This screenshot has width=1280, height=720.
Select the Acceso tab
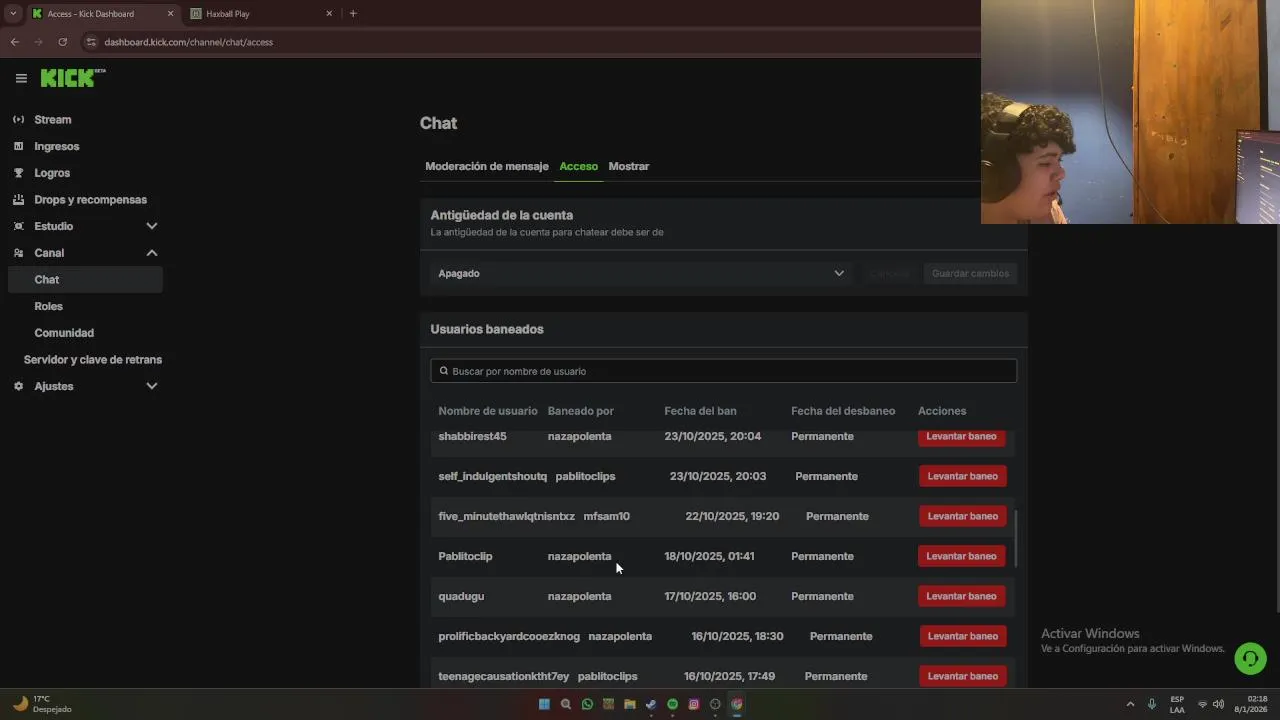click(x=579, y=166)
